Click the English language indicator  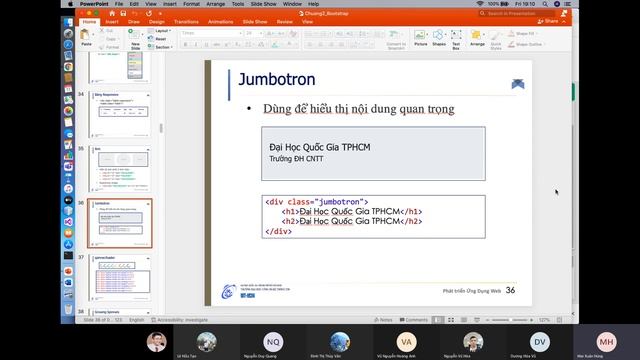(x=136, y=320)
